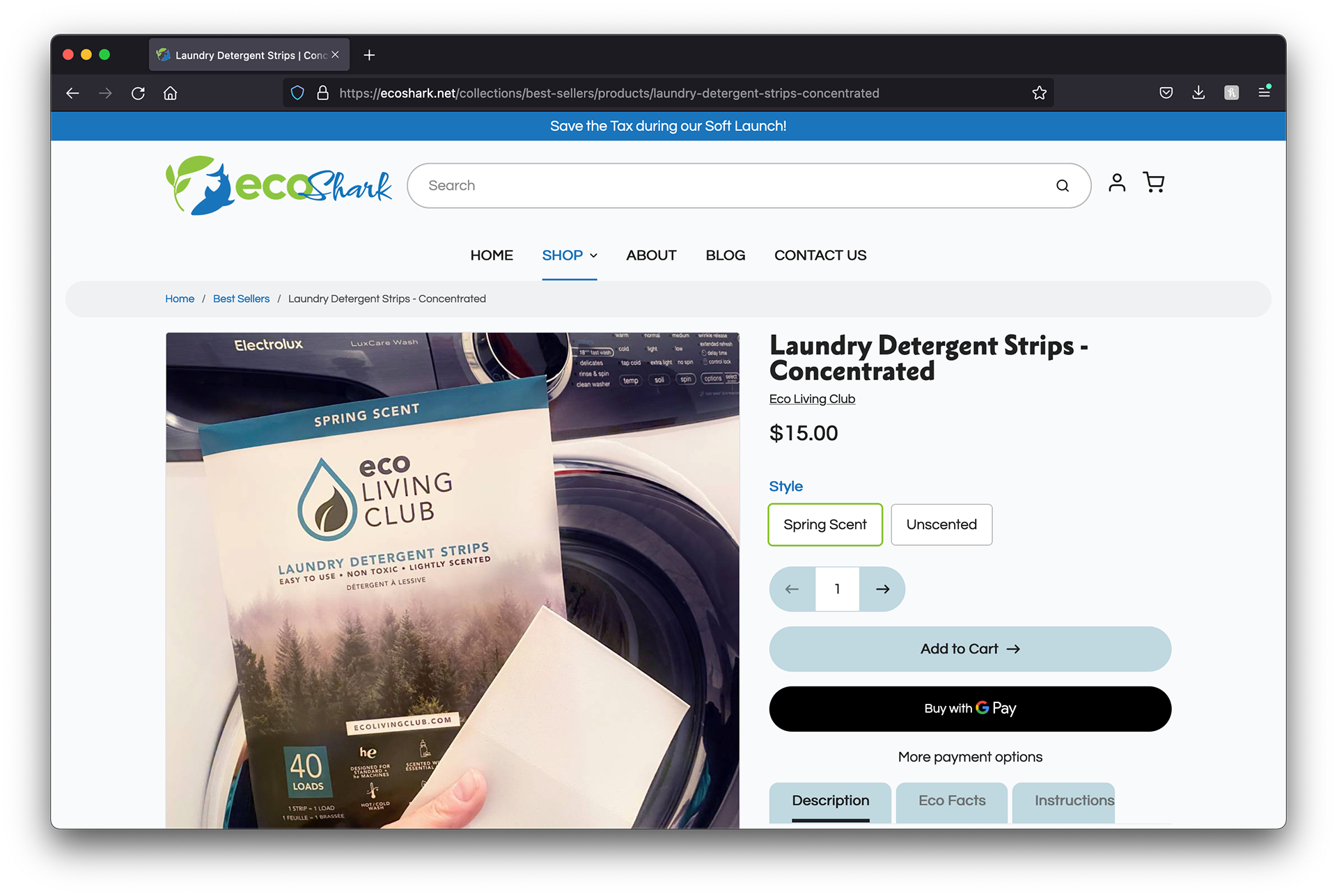Click the product photo of detergent package
1337x896 pixels.
click(453, 580)
